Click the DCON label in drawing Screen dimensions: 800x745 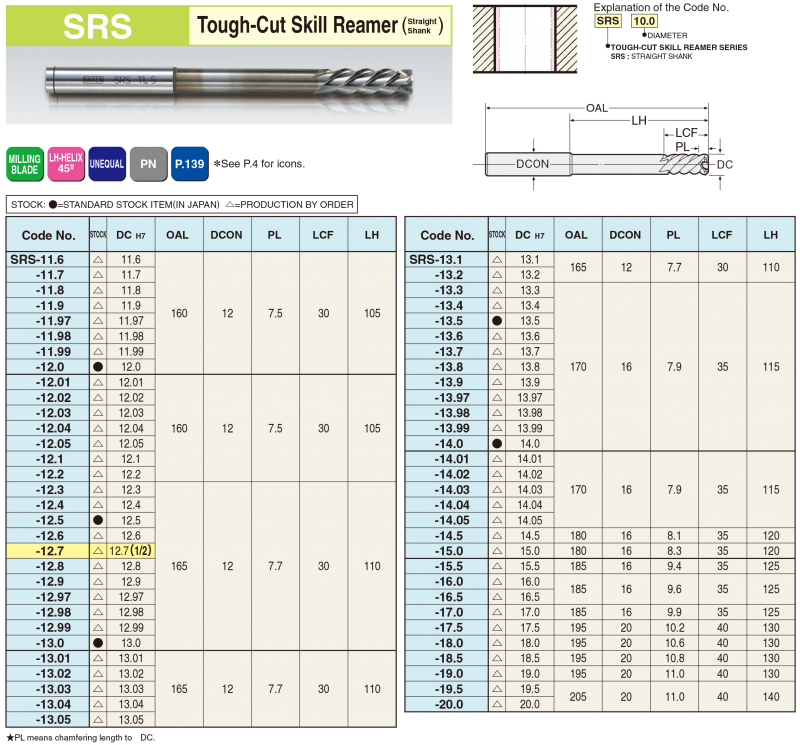[532, 164]
